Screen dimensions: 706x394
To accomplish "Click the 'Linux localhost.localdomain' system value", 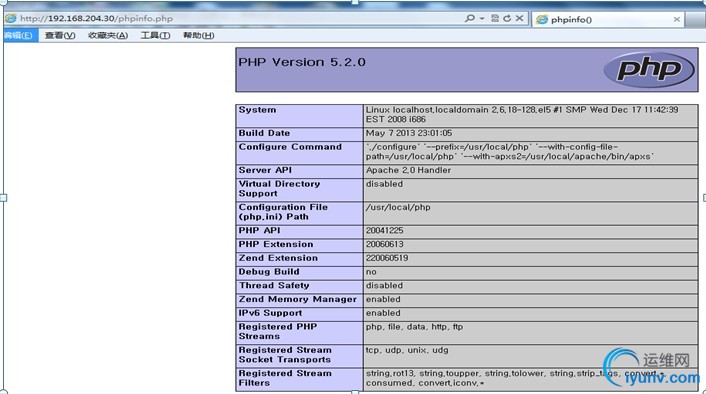I will tap(522, 114).
